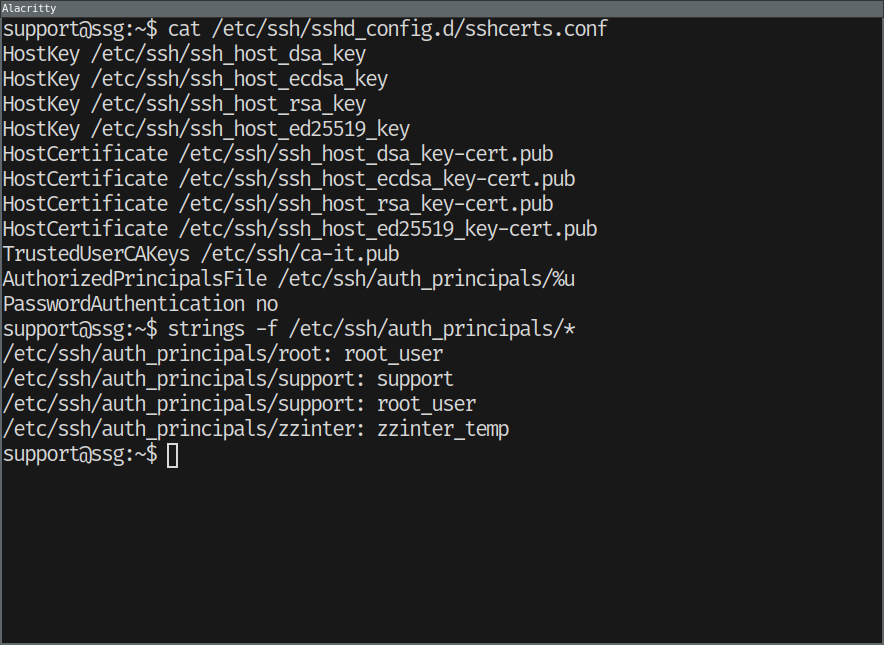This screenshot has width=884, height=645.
Task: Click the ssh_host_dsa_key HostKey path
Action: point(228,54)
